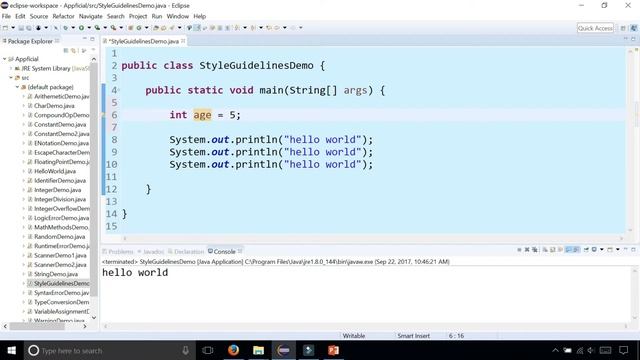Select the Java perspective icon

(x=633, y=28)
